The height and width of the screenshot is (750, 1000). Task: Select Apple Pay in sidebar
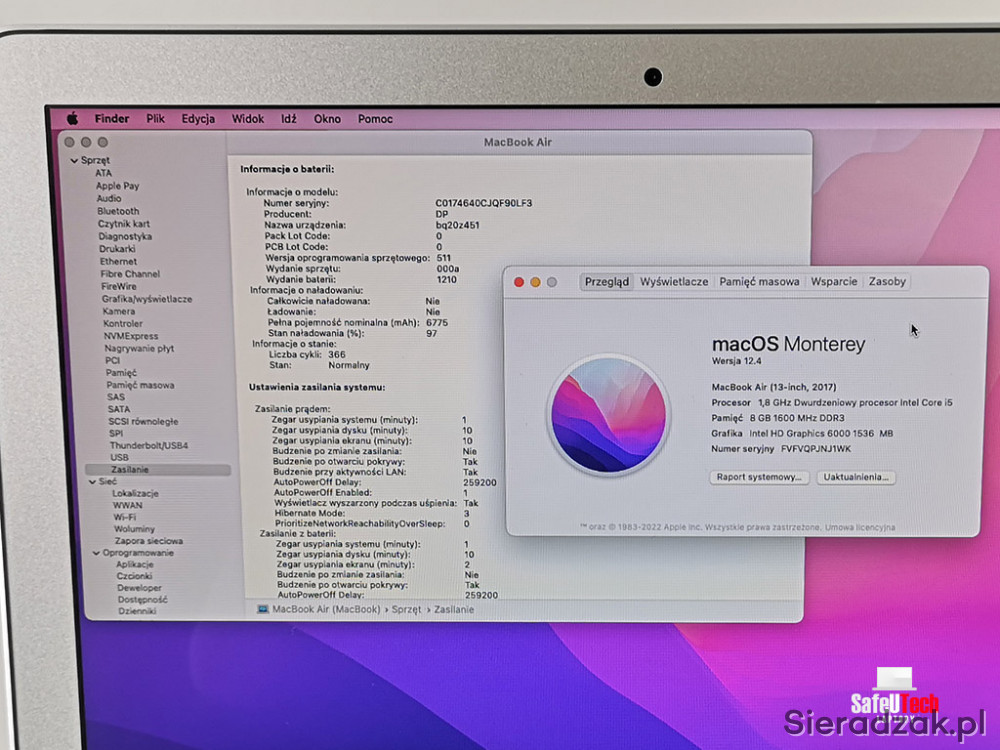(117, 186)
